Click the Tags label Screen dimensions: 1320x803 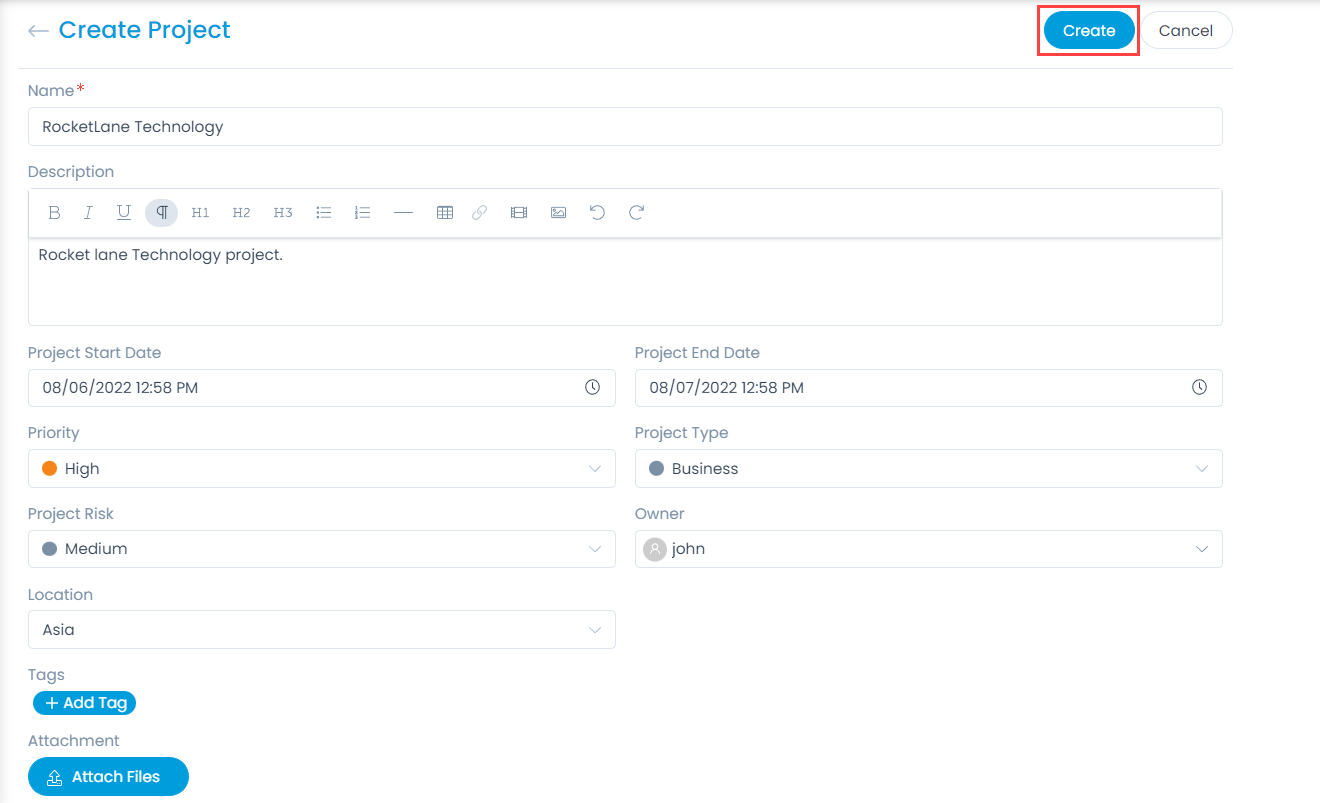click(x=46, y=675)
